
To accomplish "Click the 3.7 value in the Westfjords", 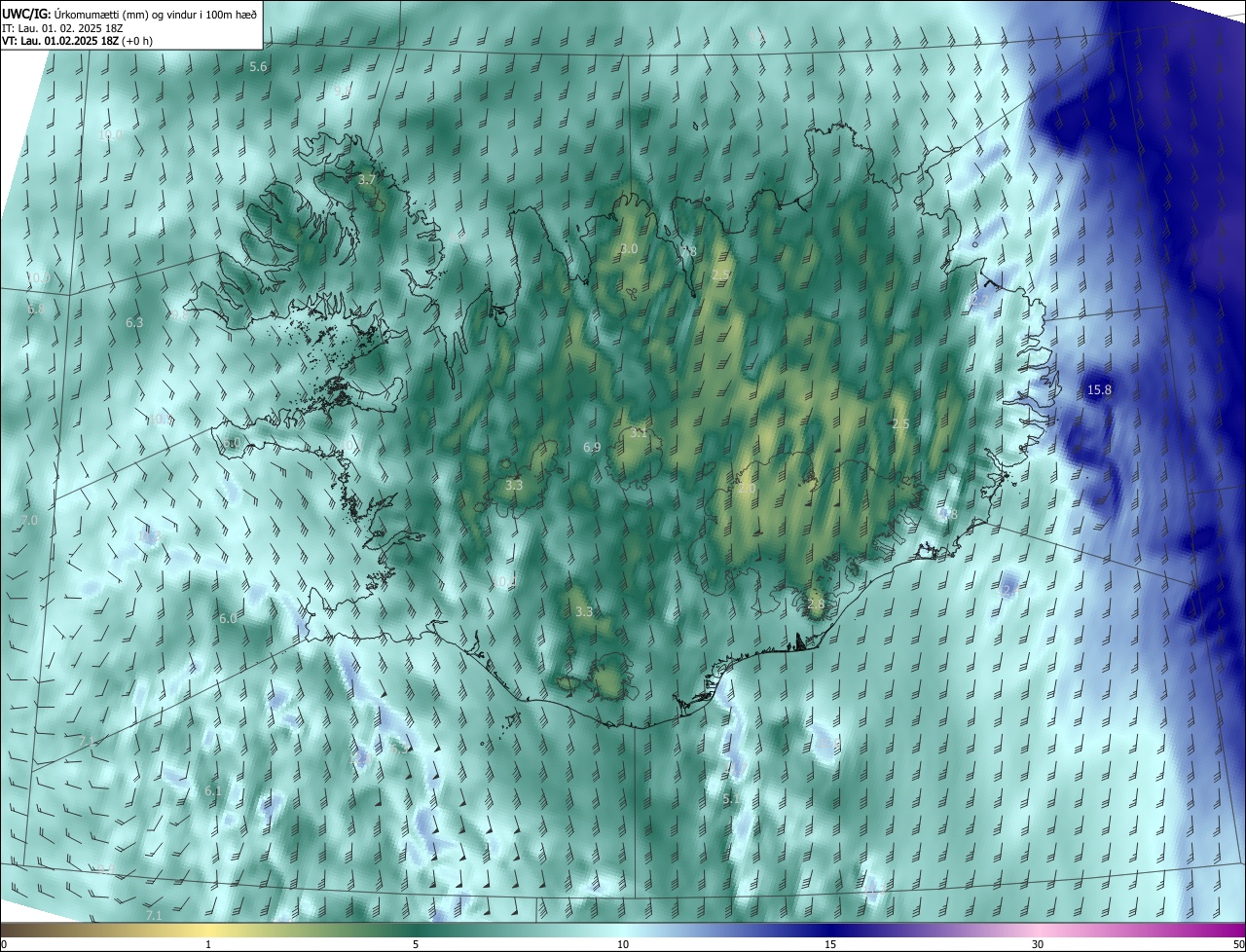I will (x=367, y=180).
